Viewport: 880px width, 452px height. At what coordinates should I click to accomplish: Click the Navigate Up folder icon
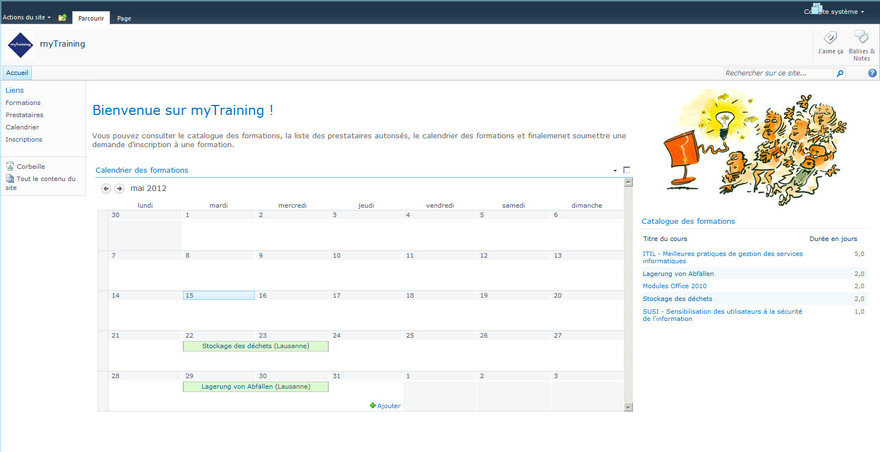[62, 18]
